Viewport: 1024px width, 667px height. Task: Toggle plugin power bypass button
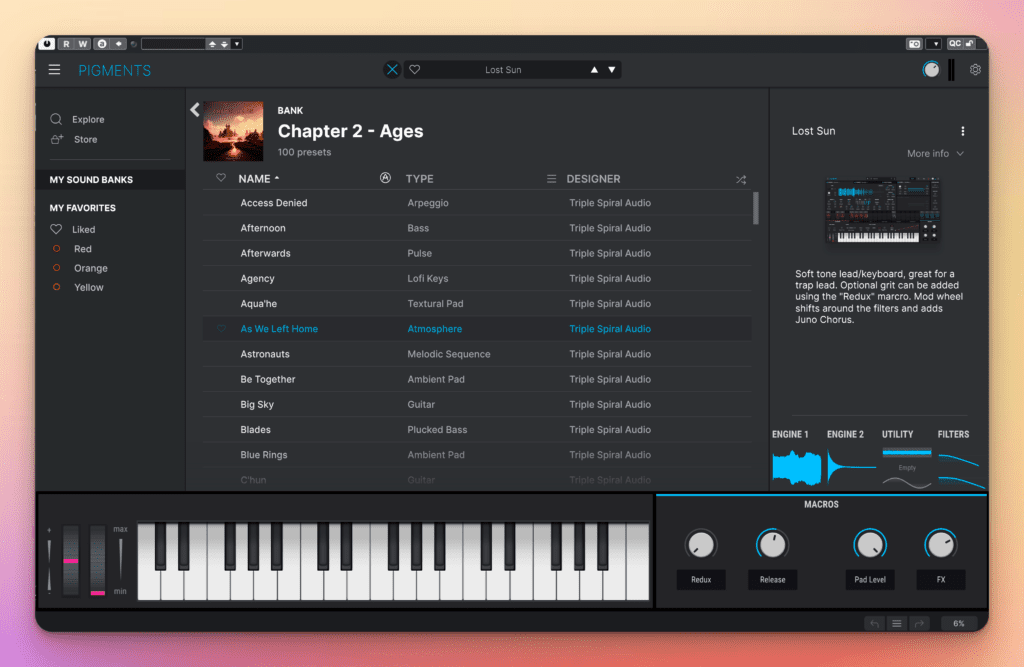47,44
